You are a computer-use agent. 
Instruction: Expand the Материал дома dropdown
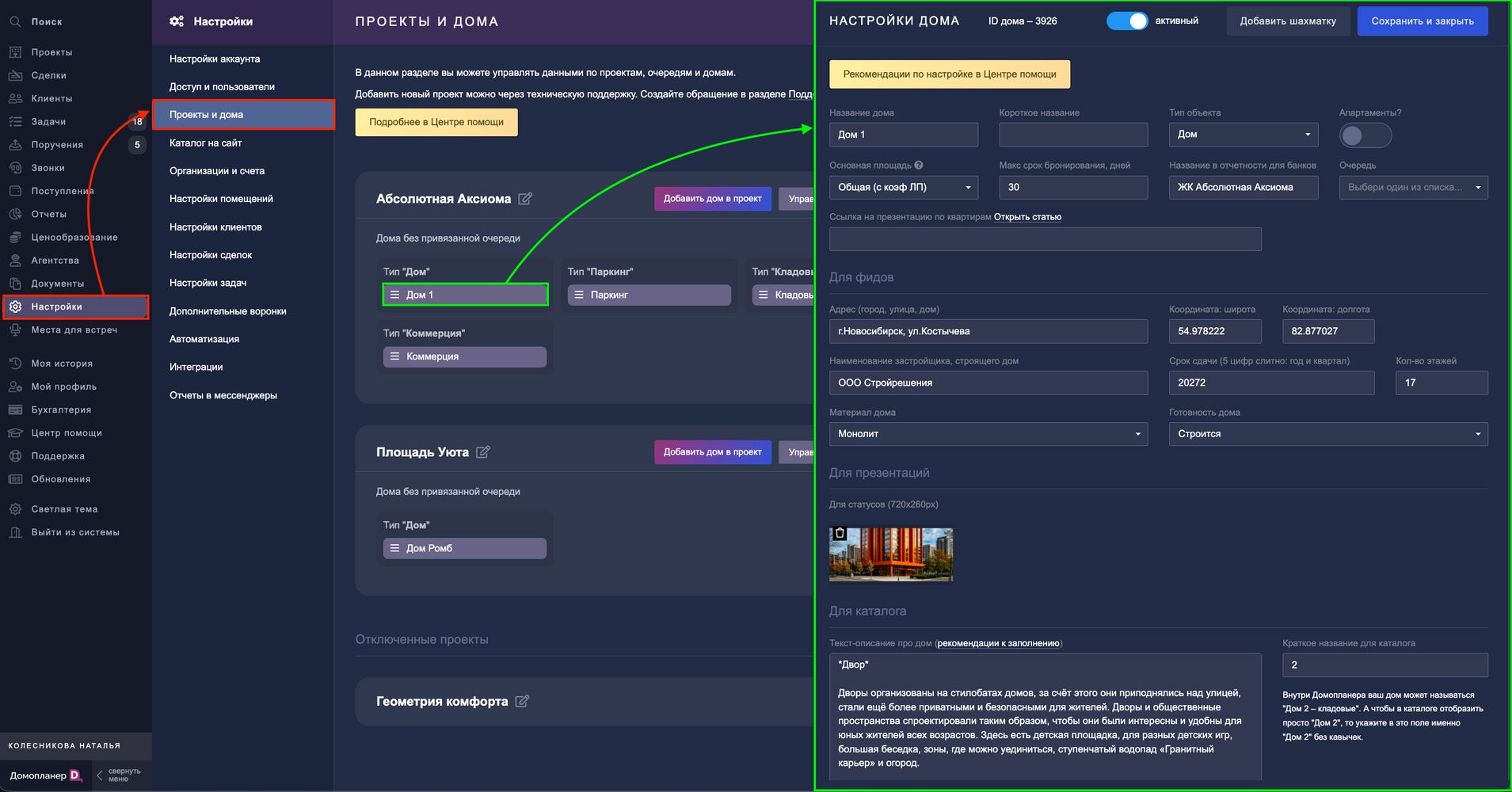tap(988, 434)
